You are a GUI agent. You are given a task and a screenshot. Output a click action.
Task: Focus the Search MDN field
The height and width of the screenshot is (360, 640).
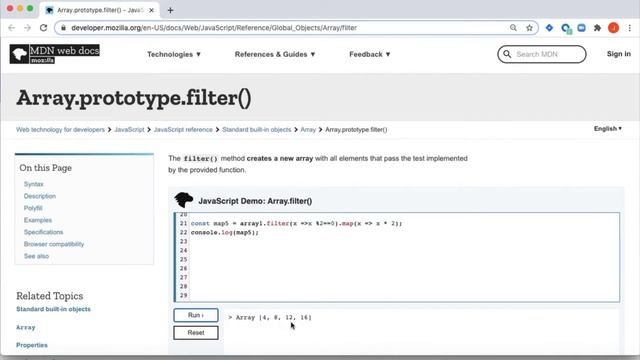542,54
